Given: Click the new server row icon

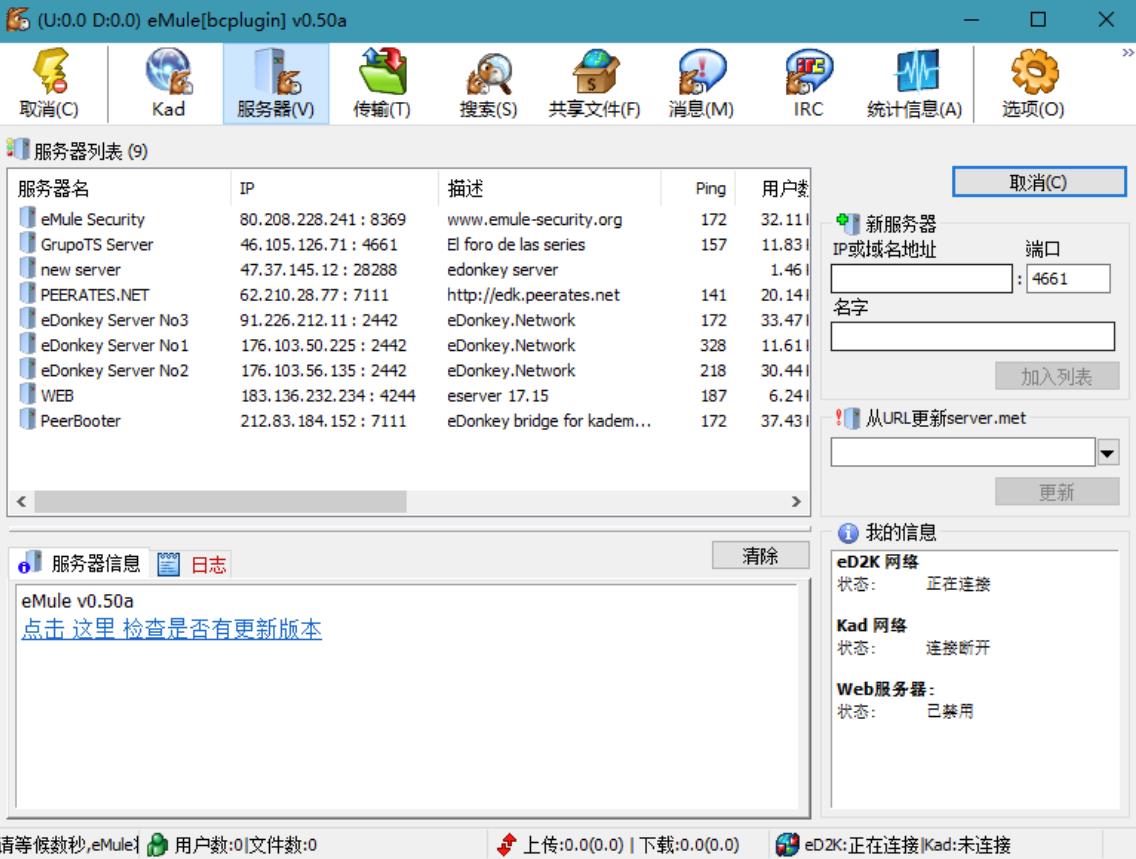Looking at the screenshot, I should pos(28,269).
